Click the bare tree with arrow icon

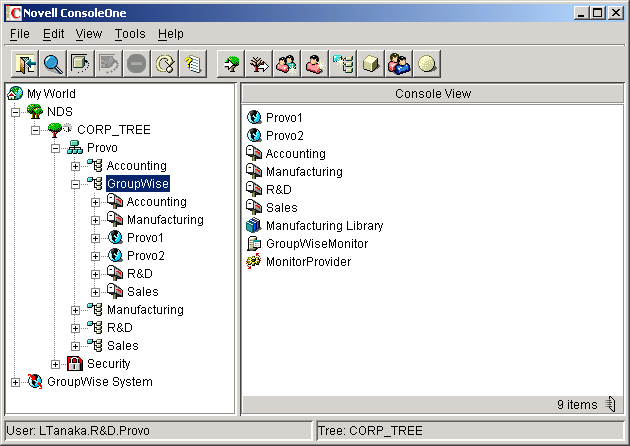pyautogui.click(x=259, y=63)
